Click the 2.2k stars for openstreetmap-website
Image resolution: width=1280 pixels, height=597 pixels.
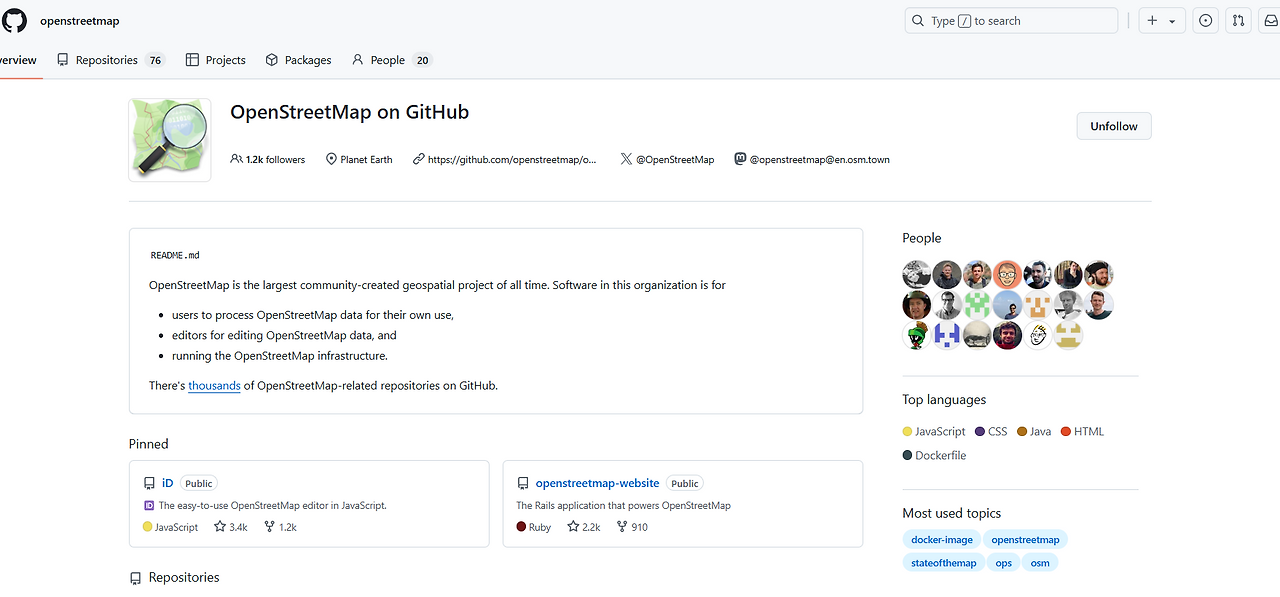click(x=584, y=527)
